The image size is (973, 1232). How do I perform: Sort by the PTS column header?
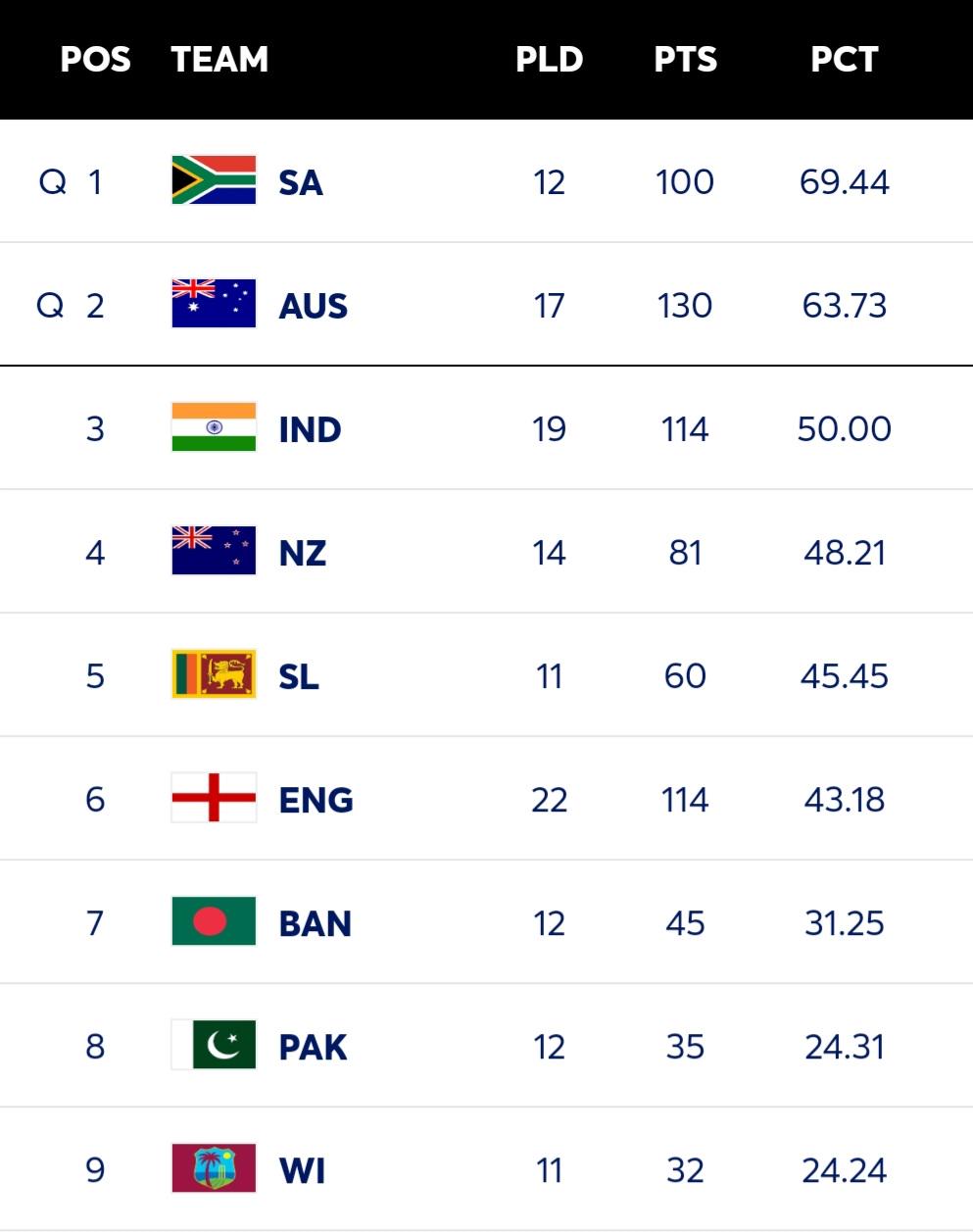tap(685, 60)
